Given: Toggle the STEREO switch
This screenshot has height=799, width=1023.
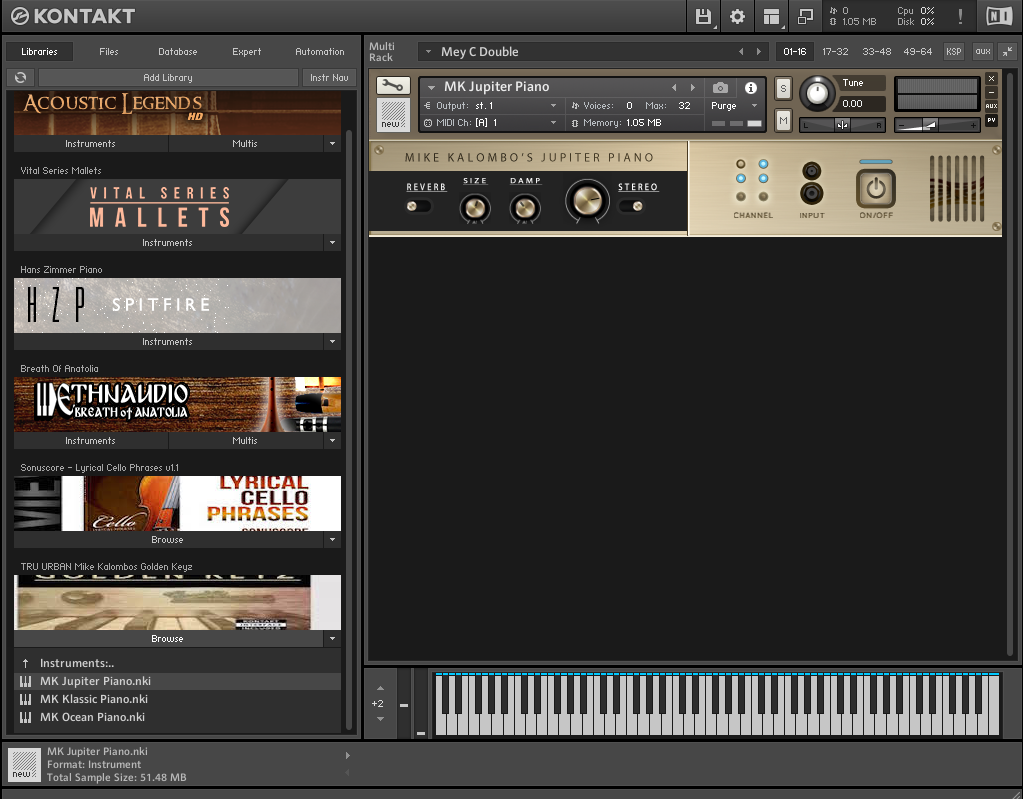Looking at the screenshot, I should pos(631,206).
